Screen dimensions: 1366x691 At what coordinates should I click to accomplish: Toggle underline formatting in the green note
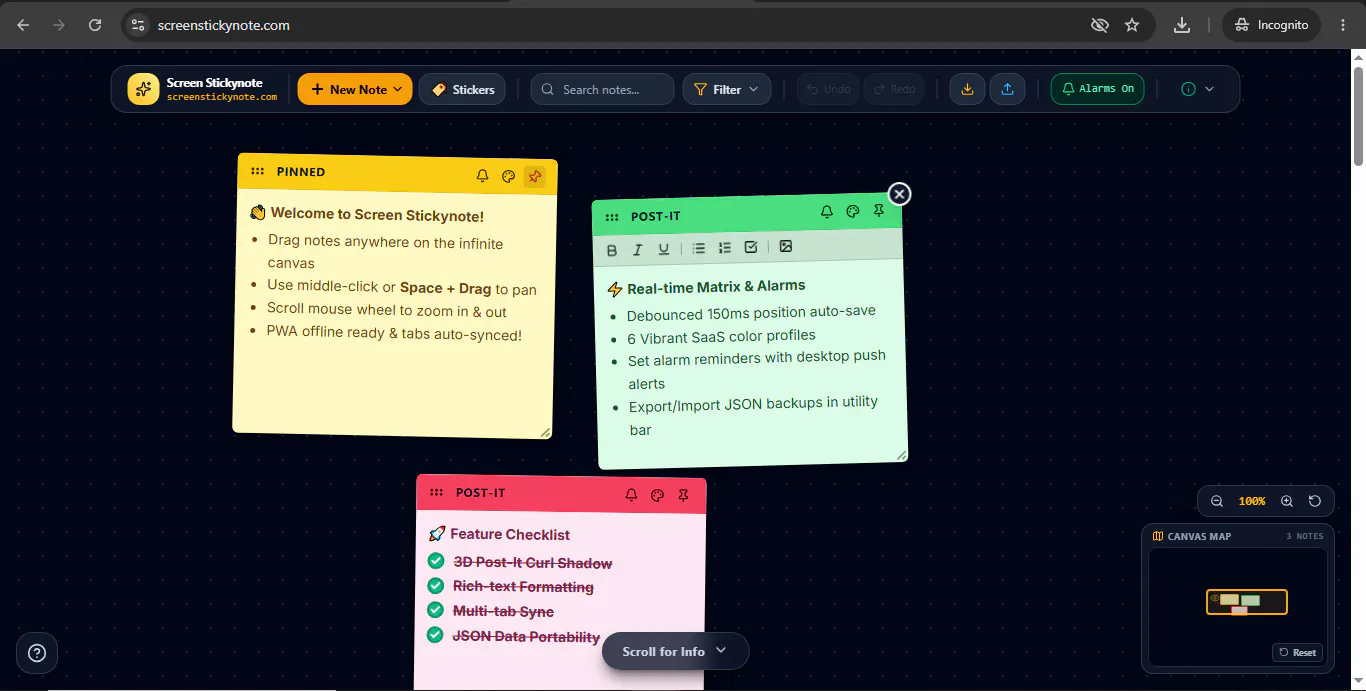663,249
